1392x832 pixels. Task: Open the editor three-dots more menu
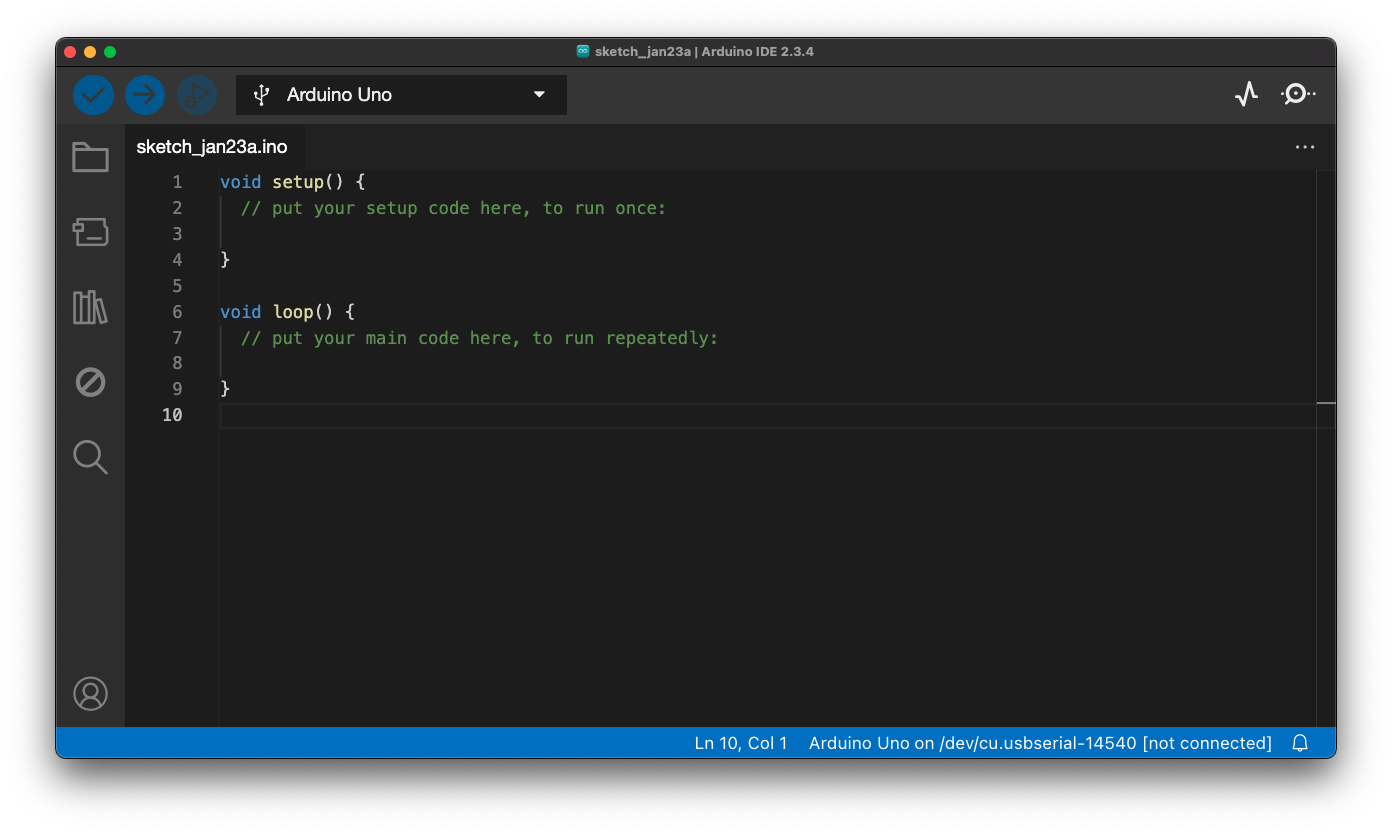(x=1305, y=147)
